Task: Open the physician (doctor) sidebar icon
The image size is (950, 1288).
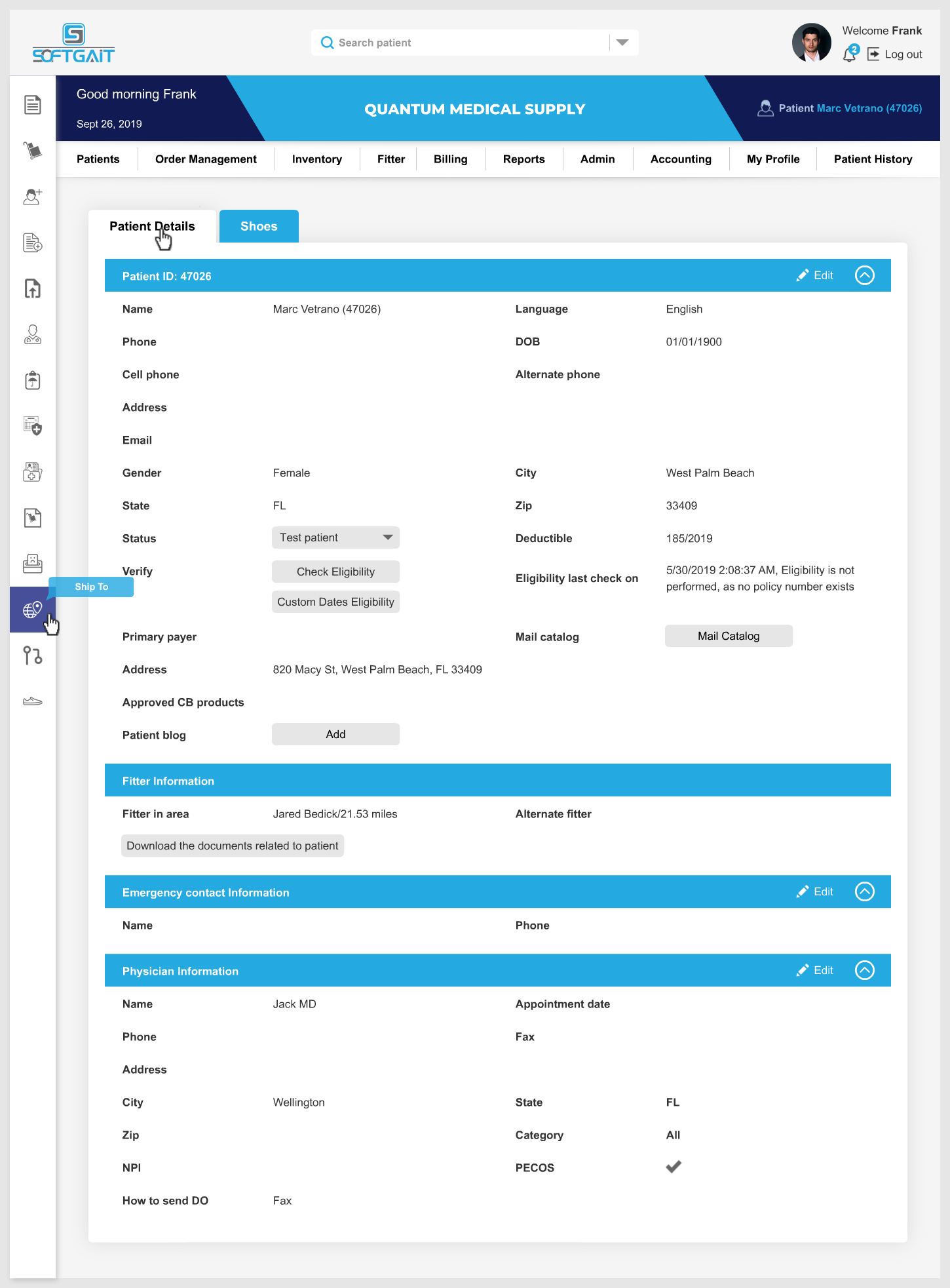Action: pos(32,334)
